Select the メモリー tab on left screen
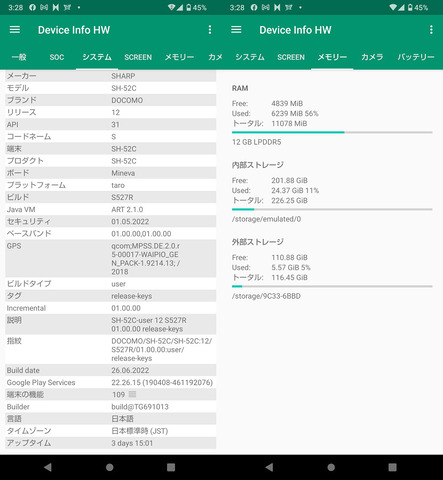The width and height of the screenshot is (443, 480). pos(179,57)
